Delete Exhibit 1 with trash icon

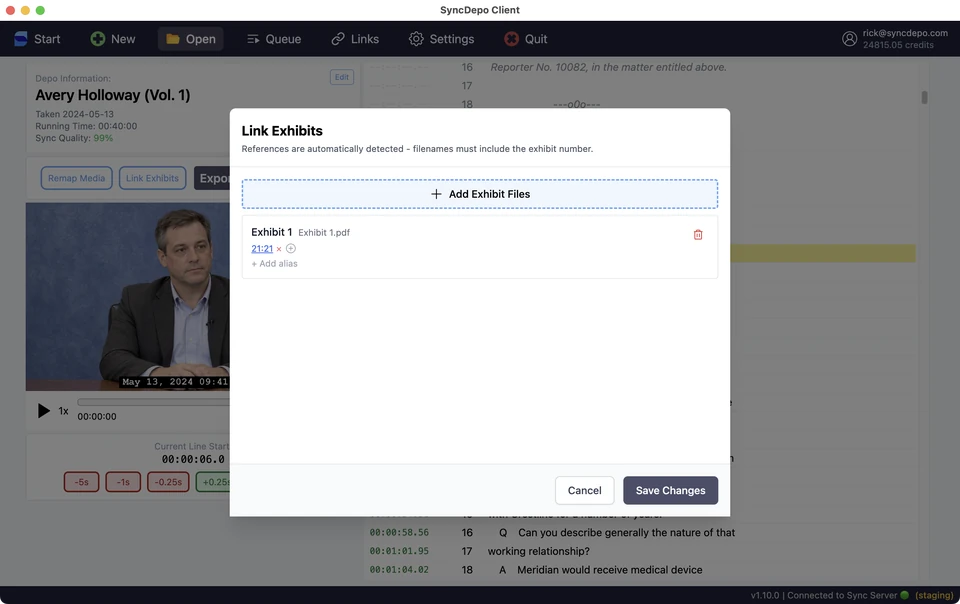[698, 235]
